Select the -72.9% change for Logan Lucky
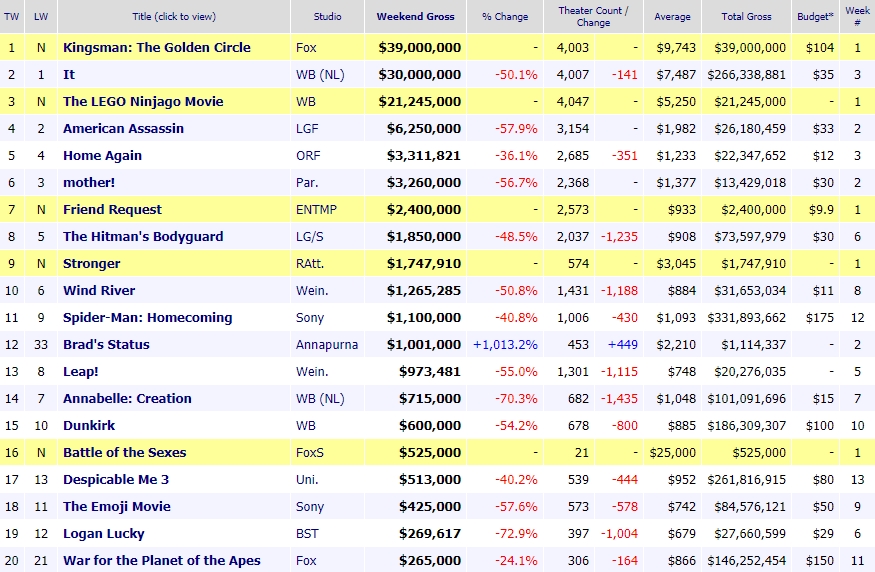 click(516, 533)
